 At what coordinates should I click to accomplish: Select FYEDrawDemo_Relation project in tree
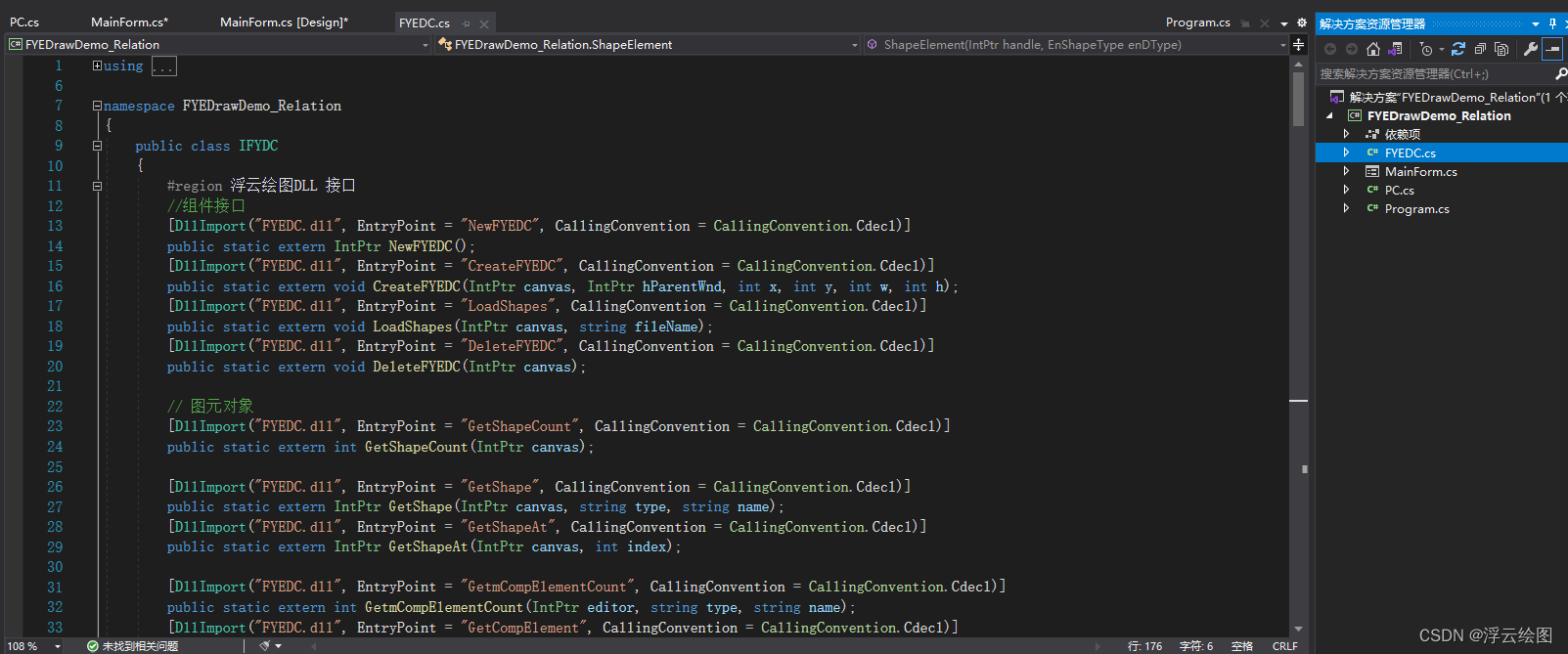click(1438, 115)
